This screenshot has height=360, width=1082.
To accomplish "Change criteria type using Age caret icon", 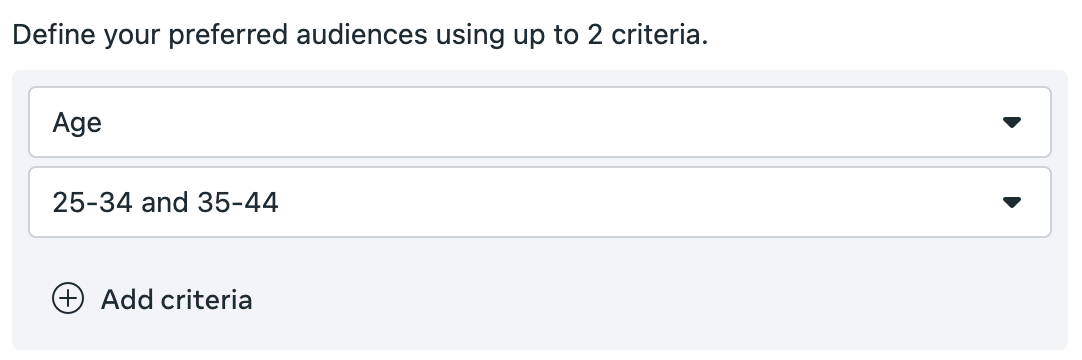I will 1011,123.
